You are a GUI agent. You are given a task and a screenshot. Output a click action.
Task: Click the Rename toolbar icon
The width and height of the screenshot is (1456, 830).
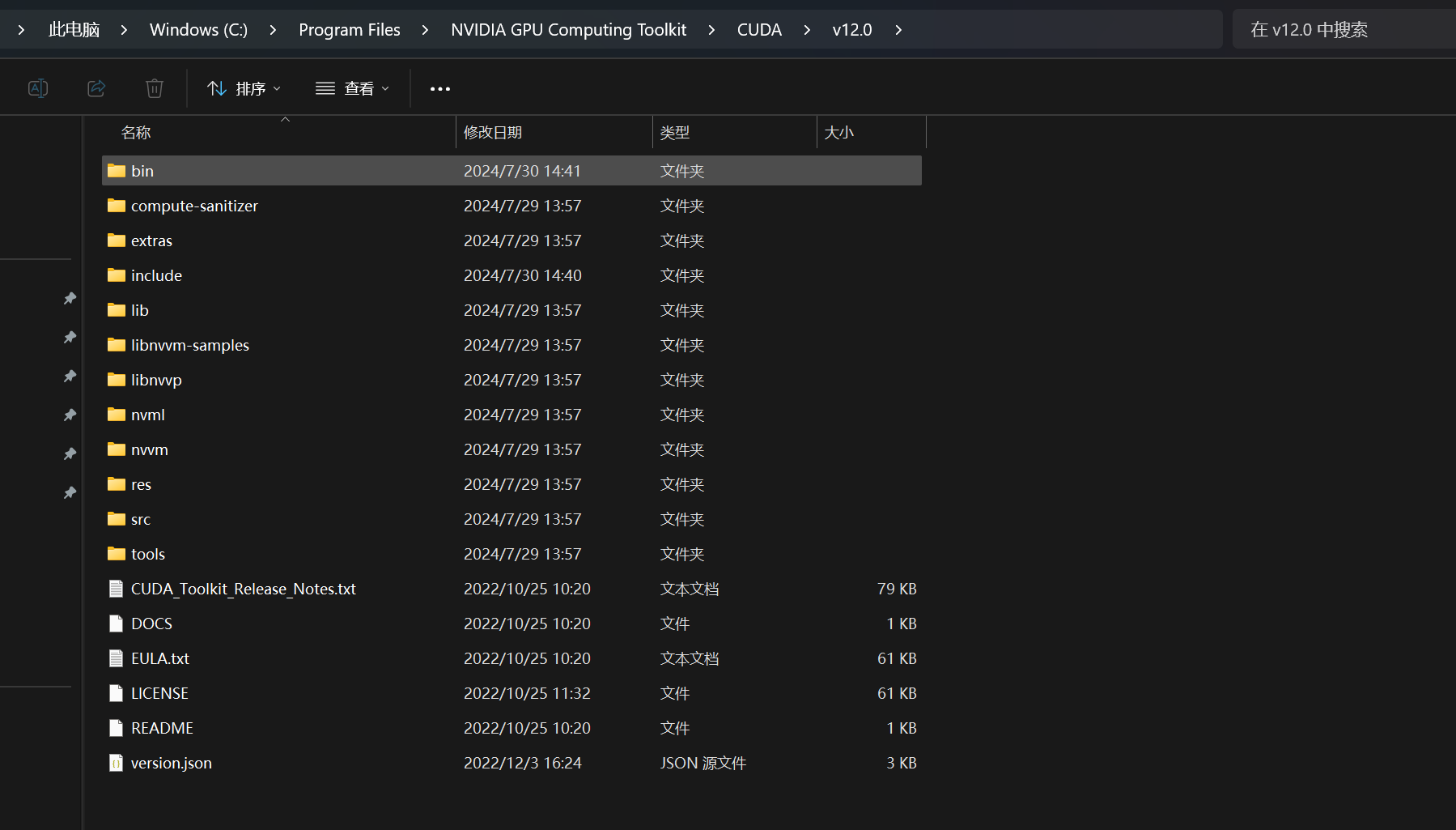click(38, 88)
